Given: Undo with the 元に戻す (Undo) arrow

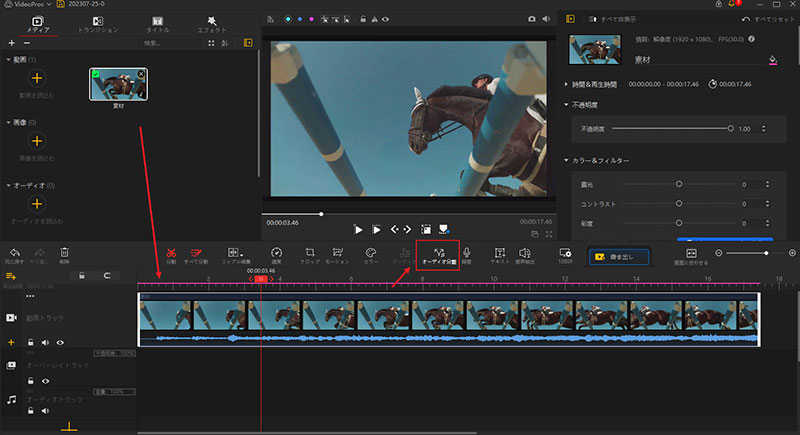Looking at the screenshot, I should point(15,255).
